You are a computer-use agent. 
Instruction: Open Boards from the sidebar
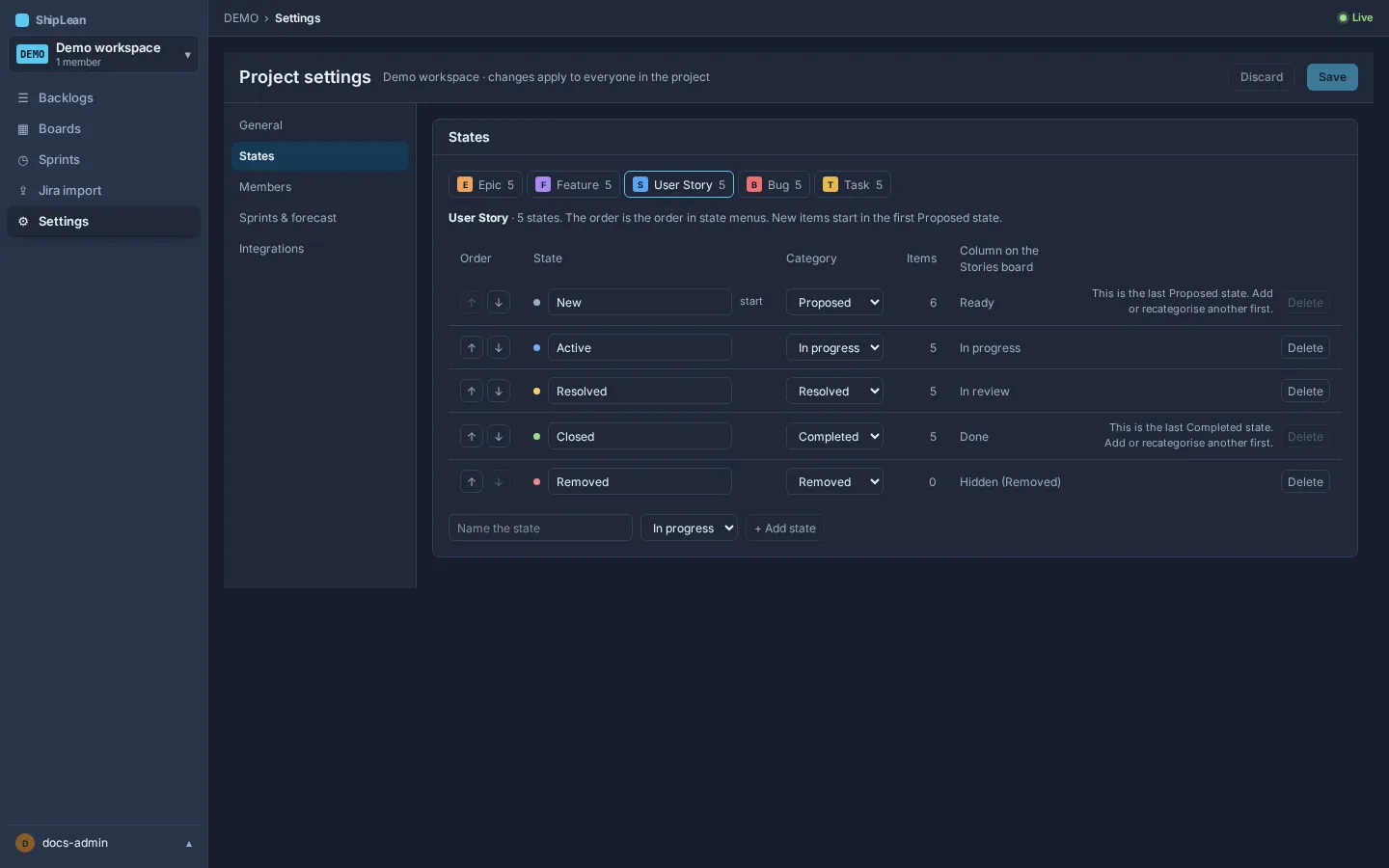coord(104,128)
